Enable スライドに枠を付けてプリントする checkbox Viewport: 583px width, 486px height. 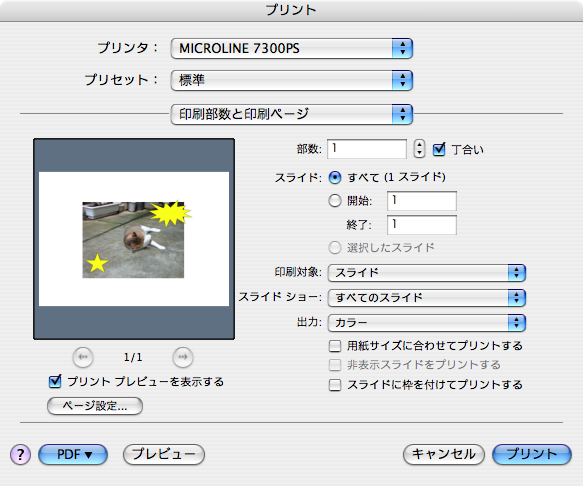click(x=335, y=384)
